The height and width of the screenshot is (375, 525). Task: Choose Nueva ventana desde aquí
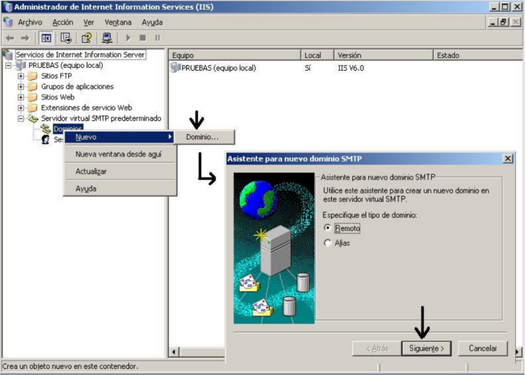point(120,154)
